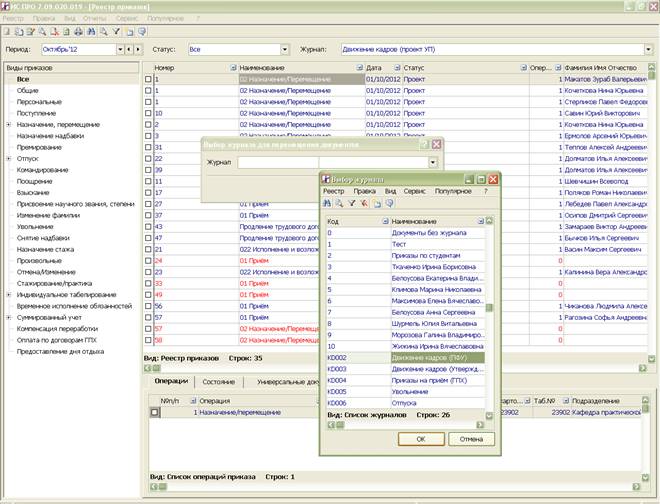This screenshot has height=504, width=660.
Task: Click the journal list's vertical scrollbar thumb
Action: click(489, 308)
